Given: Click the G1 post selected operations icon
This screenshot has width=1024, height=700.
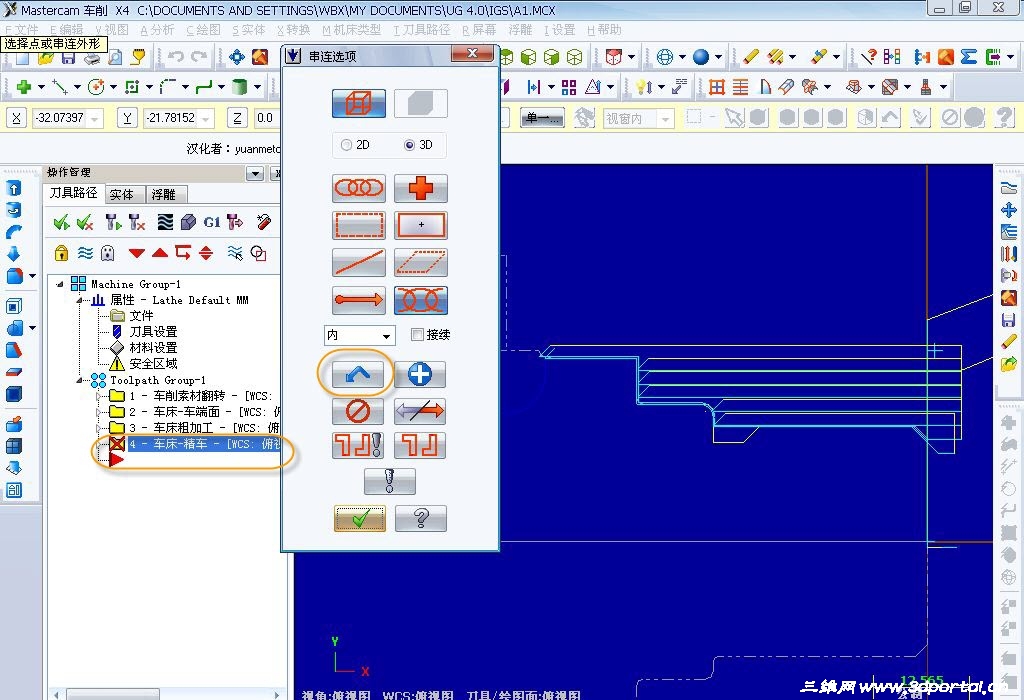Looking at the screenshot, I should pos(212,223).
